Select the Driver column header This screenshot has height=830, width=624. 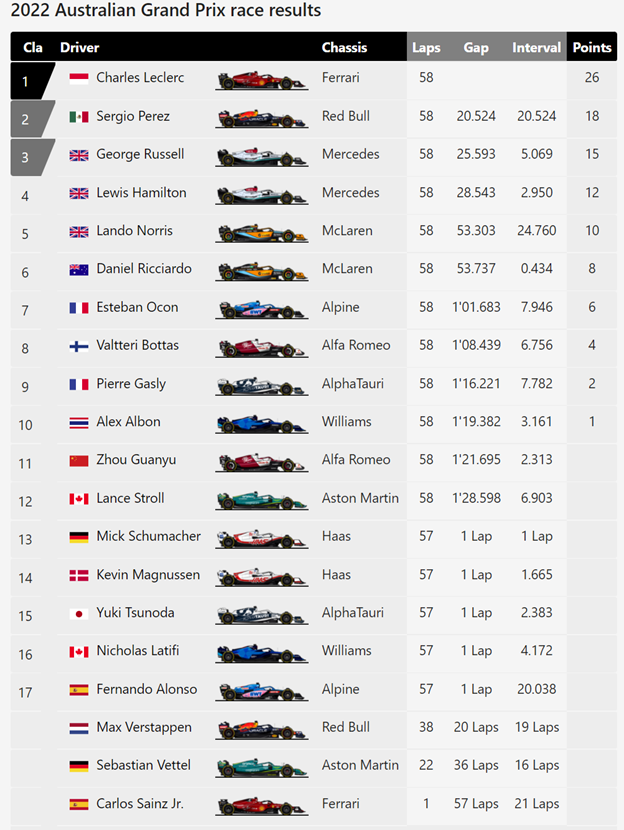click(x=80, y=47)
